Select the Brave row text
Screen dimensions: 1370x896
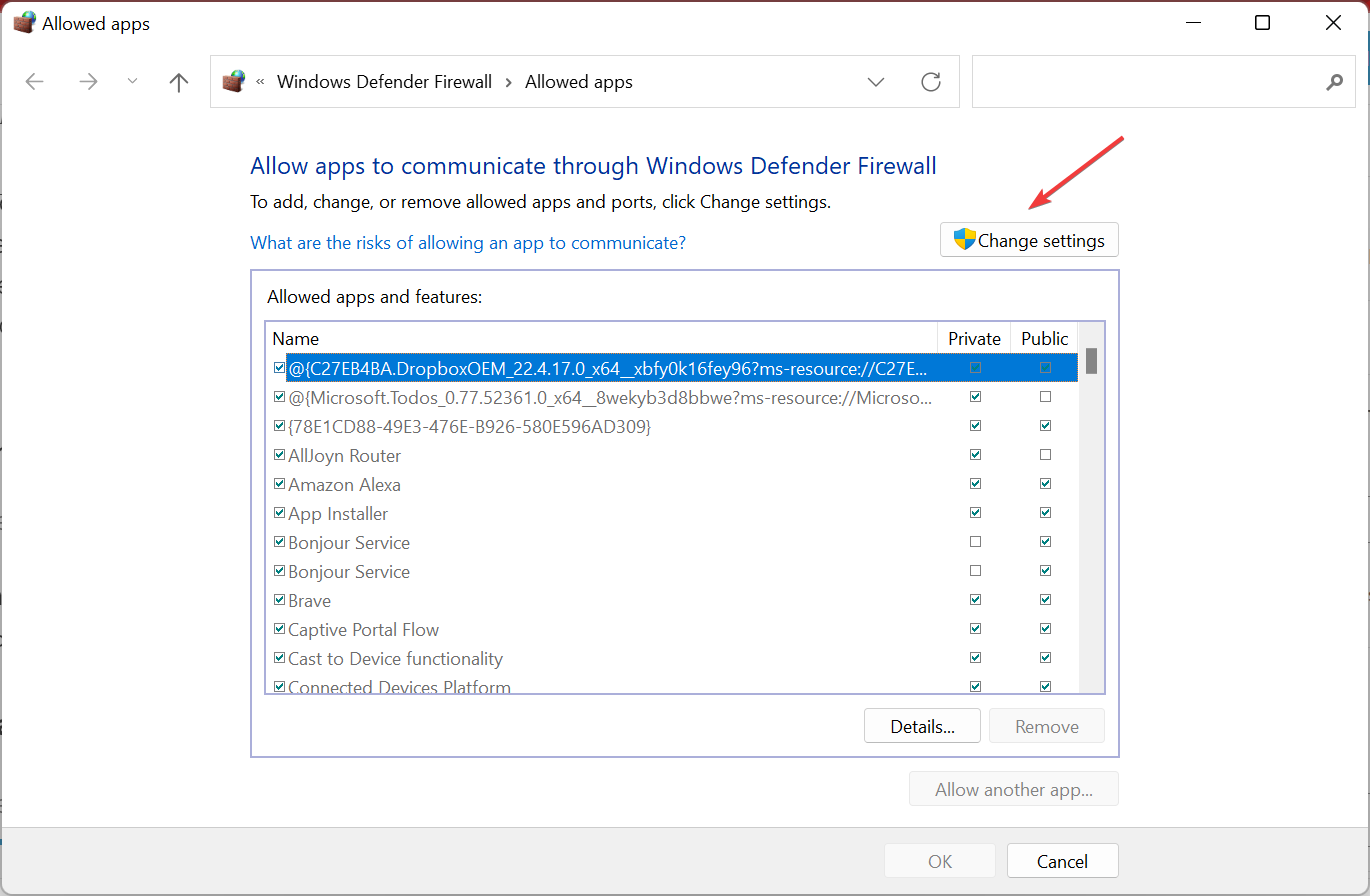coord(309,601)
